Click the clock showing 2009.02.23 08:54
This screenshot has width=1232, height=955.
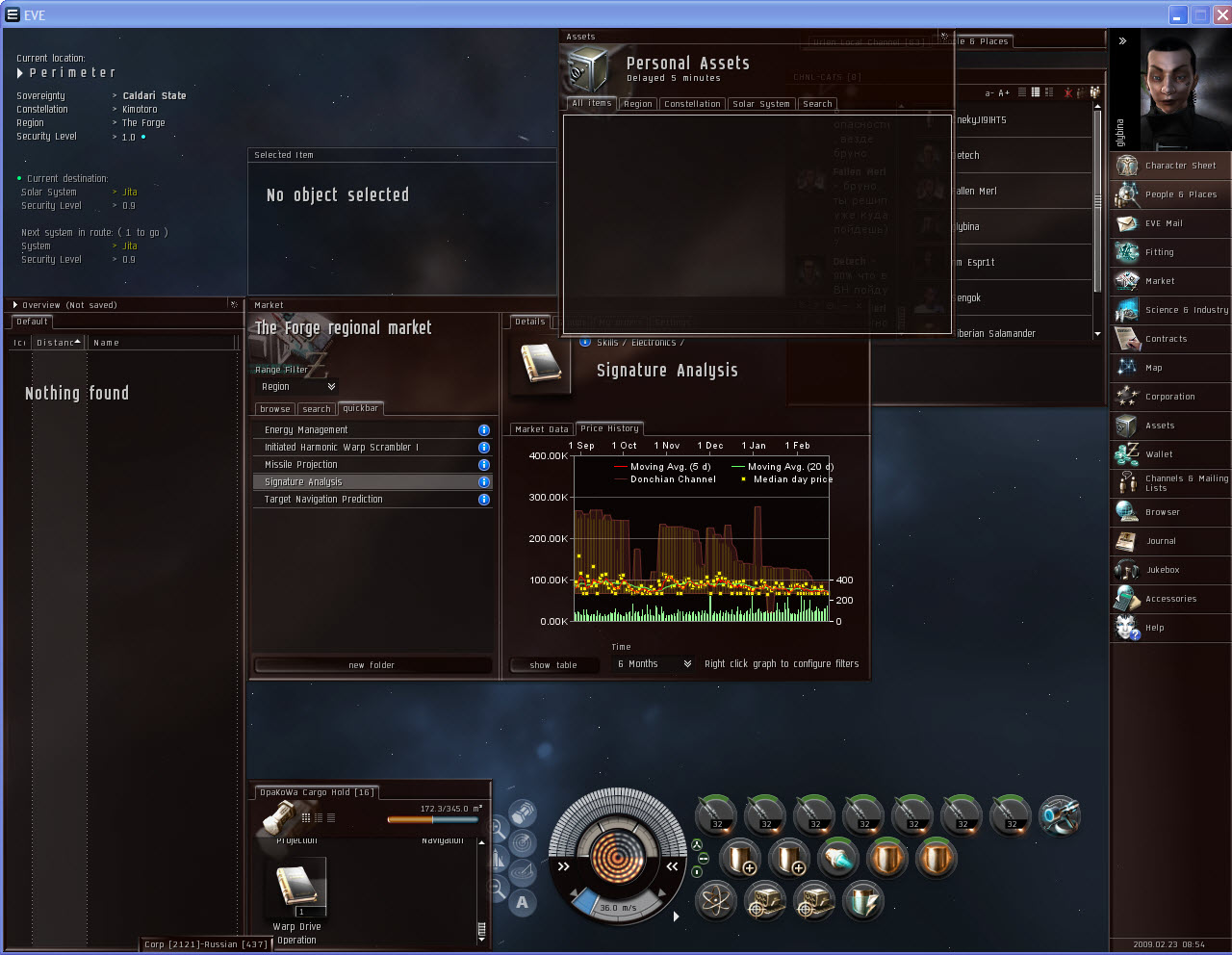click(x=1168, y=944)
